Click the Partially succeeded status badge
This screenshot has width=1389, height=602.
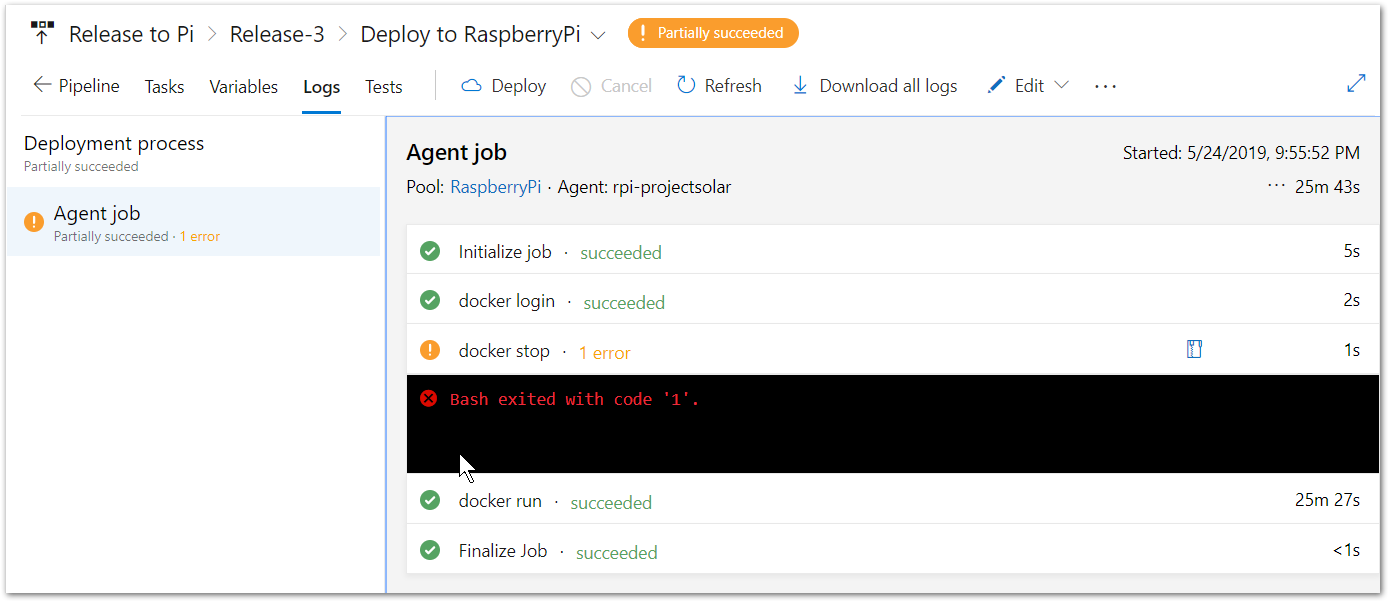(713, 33)
